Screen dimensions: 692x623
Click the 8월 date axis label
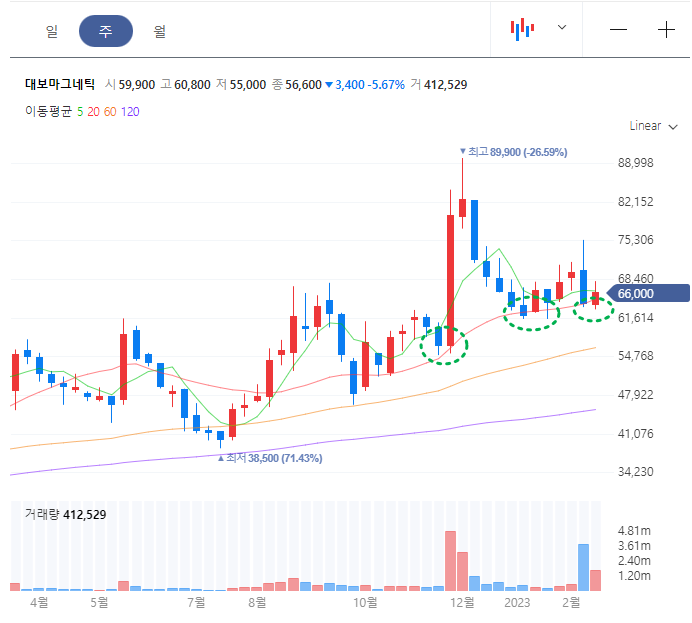pyautogui.click(x=257, y=602)
